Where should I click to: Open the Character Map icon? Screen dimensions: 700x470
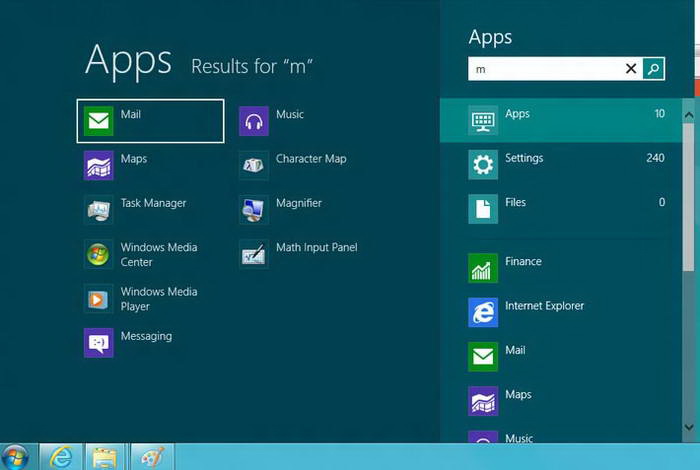pyautogui.click(x=254, y=165)
